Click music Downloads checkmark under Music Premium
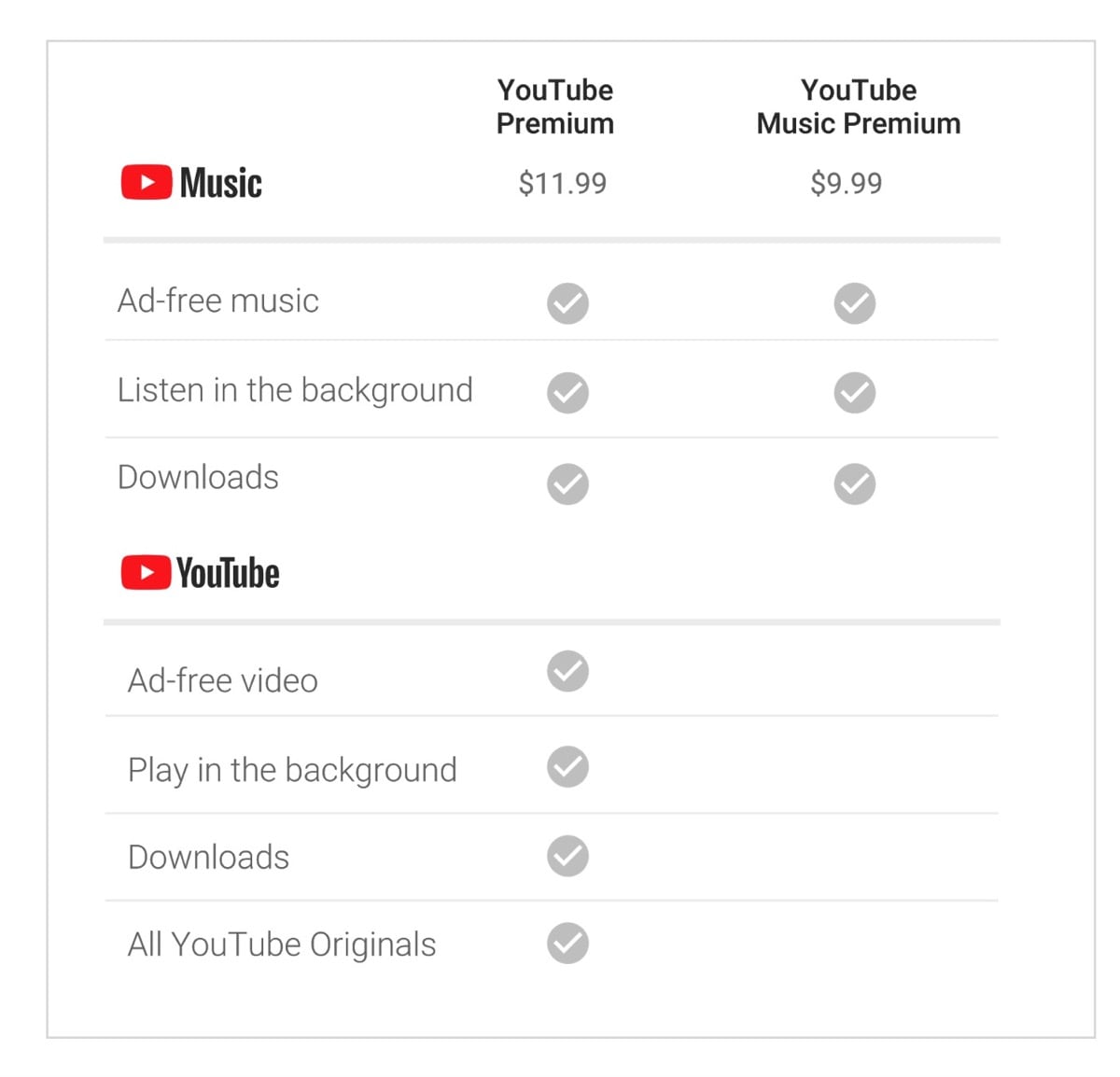 coord(854,483)
